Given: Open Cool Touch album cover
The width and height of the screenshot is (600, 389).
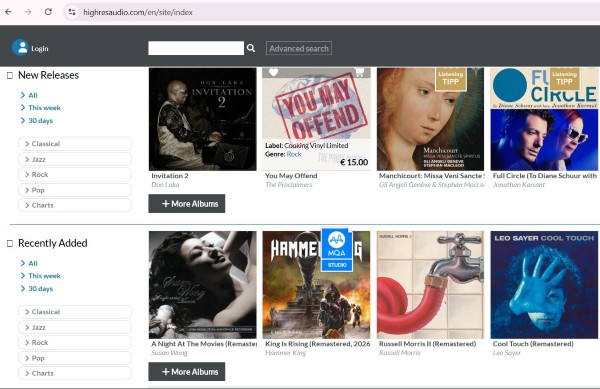Looking at the screenshot, I should [x=544, y=285].
